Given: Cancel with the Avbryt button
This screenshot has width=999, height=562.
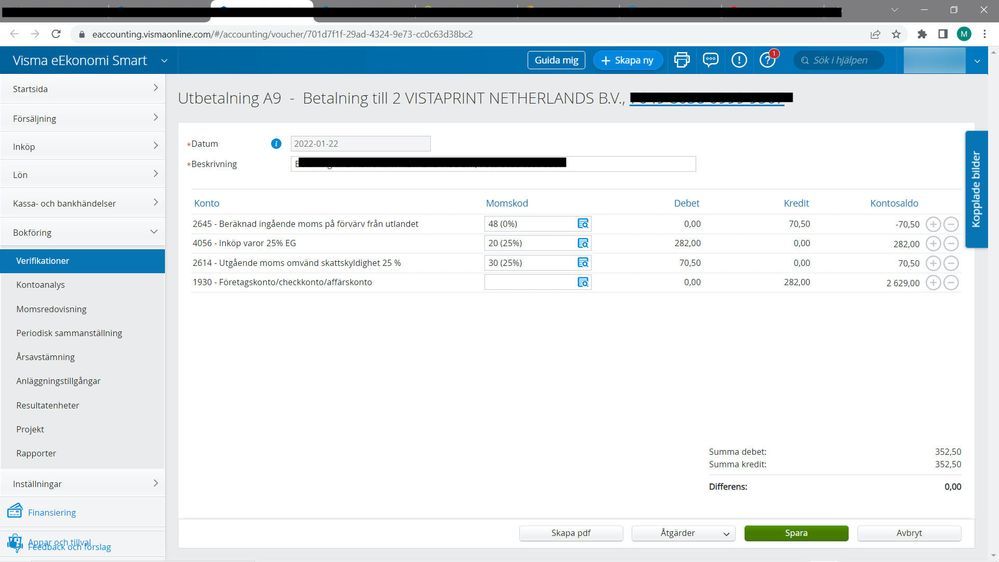Looking at the screenshot, I should [x=909, y=533].
